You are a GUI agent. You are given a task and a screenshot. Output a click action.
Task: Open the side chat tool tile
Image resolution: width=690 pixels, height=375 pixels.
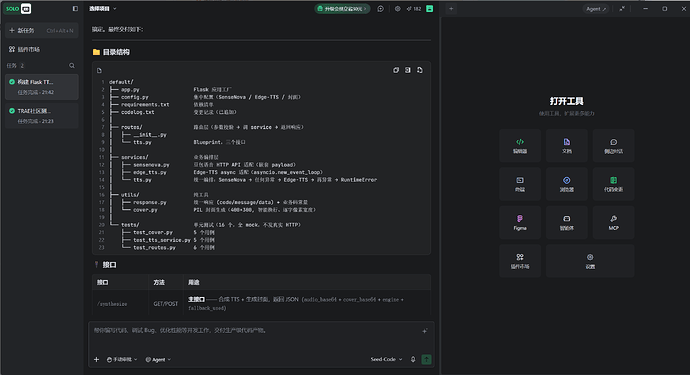[x=613, y=146]
